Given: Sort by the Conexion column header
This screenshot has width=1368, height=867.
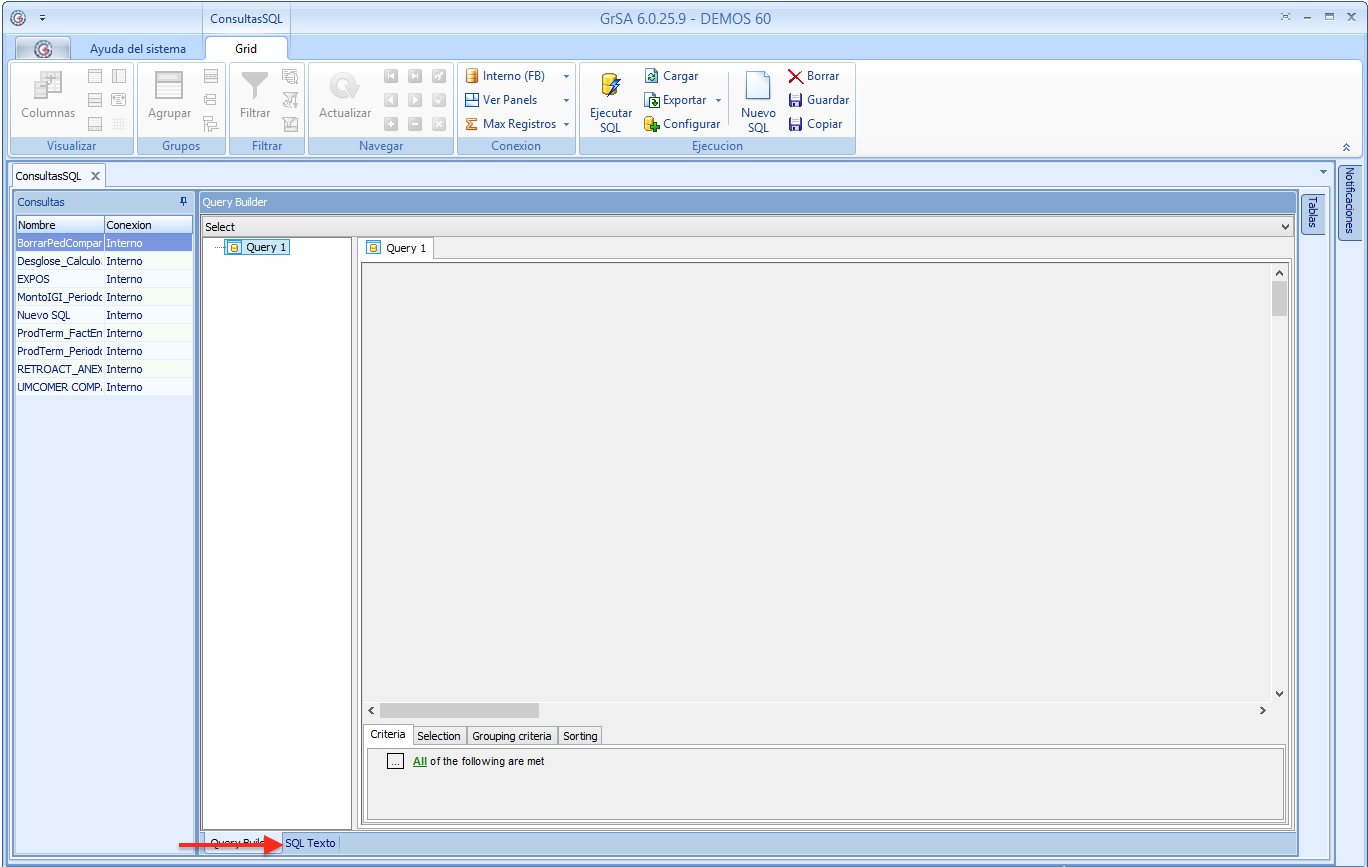Looking at the screenshot, I should 148,225.
